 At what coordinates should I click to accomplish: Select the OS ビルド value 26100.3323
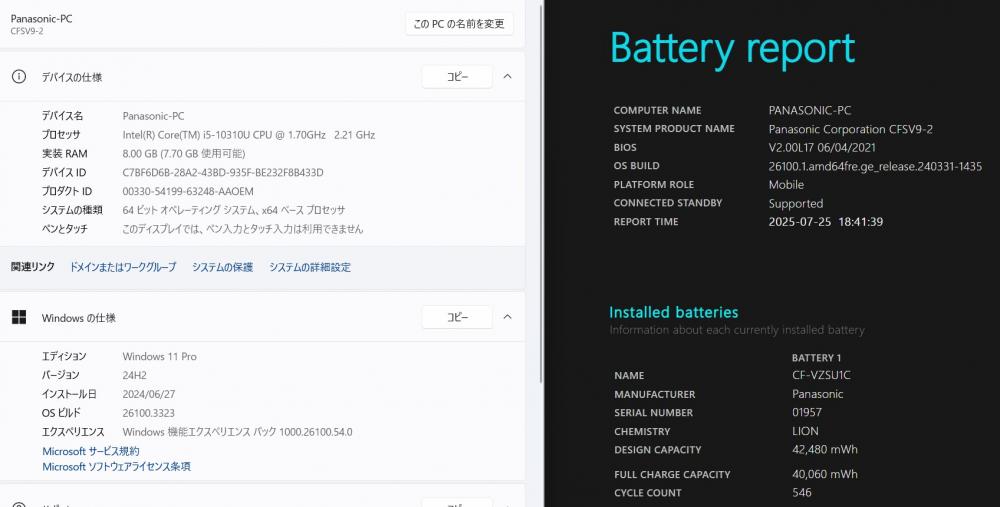149,413
